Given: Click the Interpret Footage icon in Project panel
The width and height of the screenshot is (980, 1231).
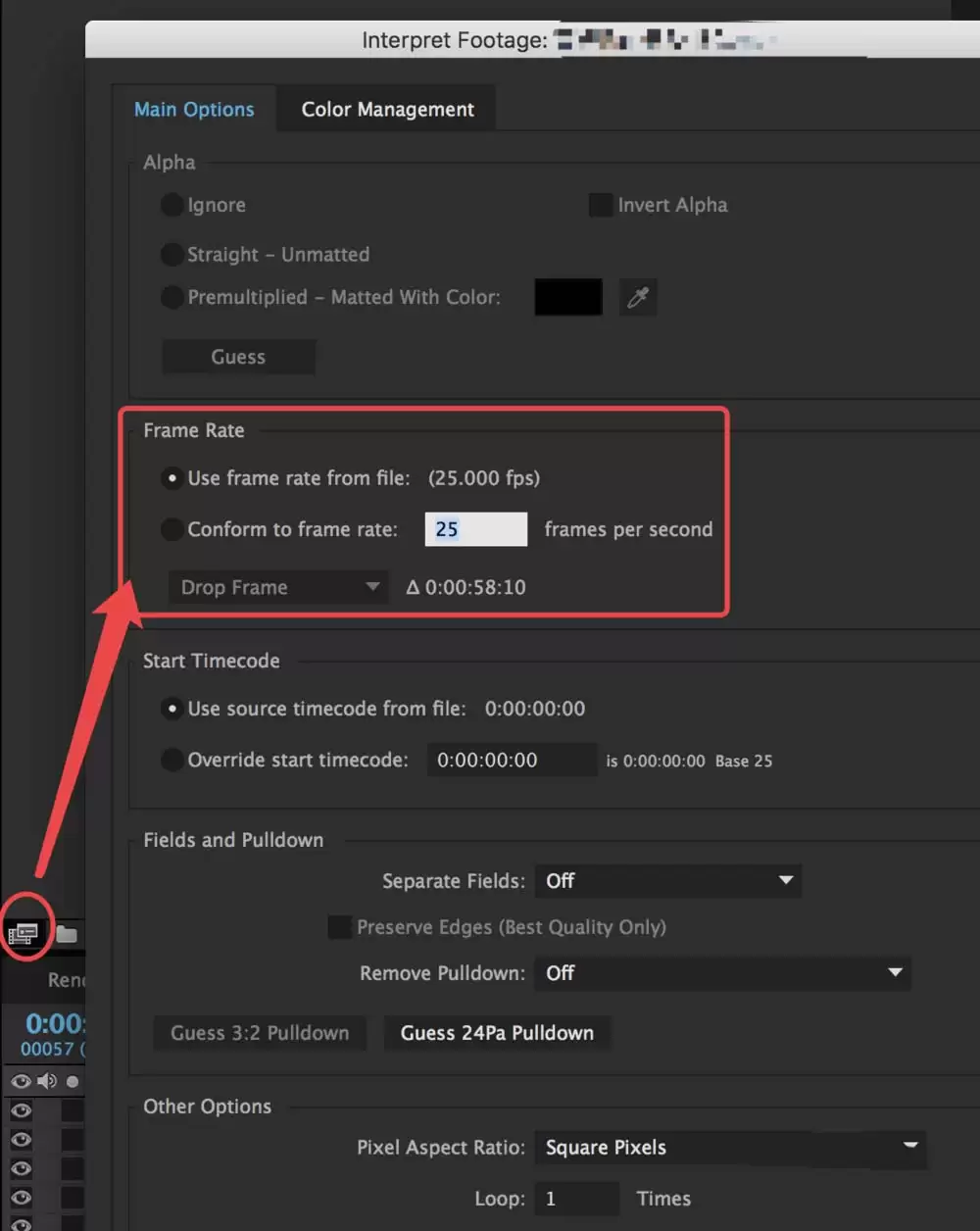Looking at the screenshot, I should (23, 933).
